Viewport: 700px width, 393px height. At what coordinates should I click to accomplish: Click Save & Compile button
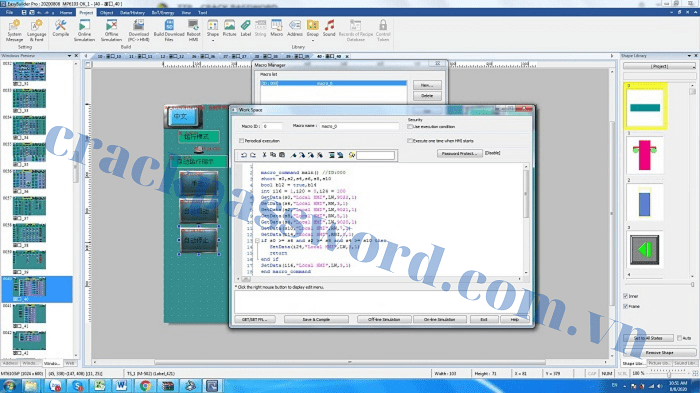pyautogui.click(x=316, y=319)
